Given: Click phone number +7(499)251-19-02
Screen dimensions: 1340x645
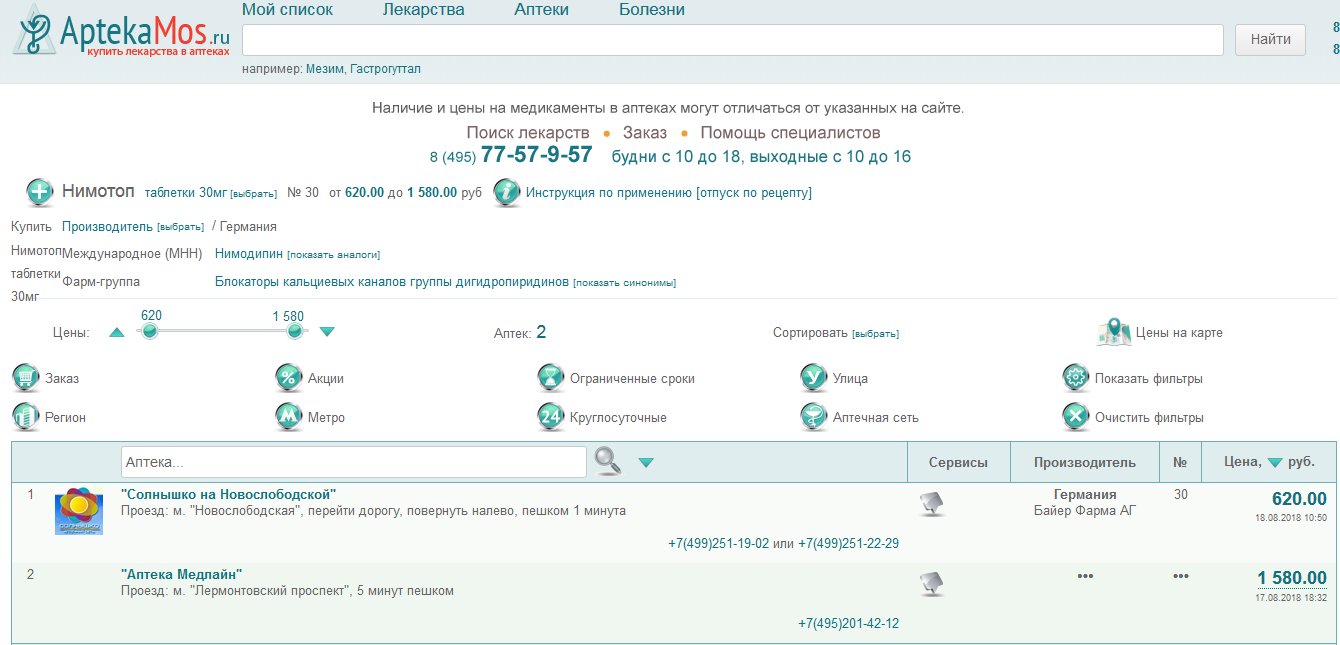Looking at the screenshot, I should (x=718, y=544).
